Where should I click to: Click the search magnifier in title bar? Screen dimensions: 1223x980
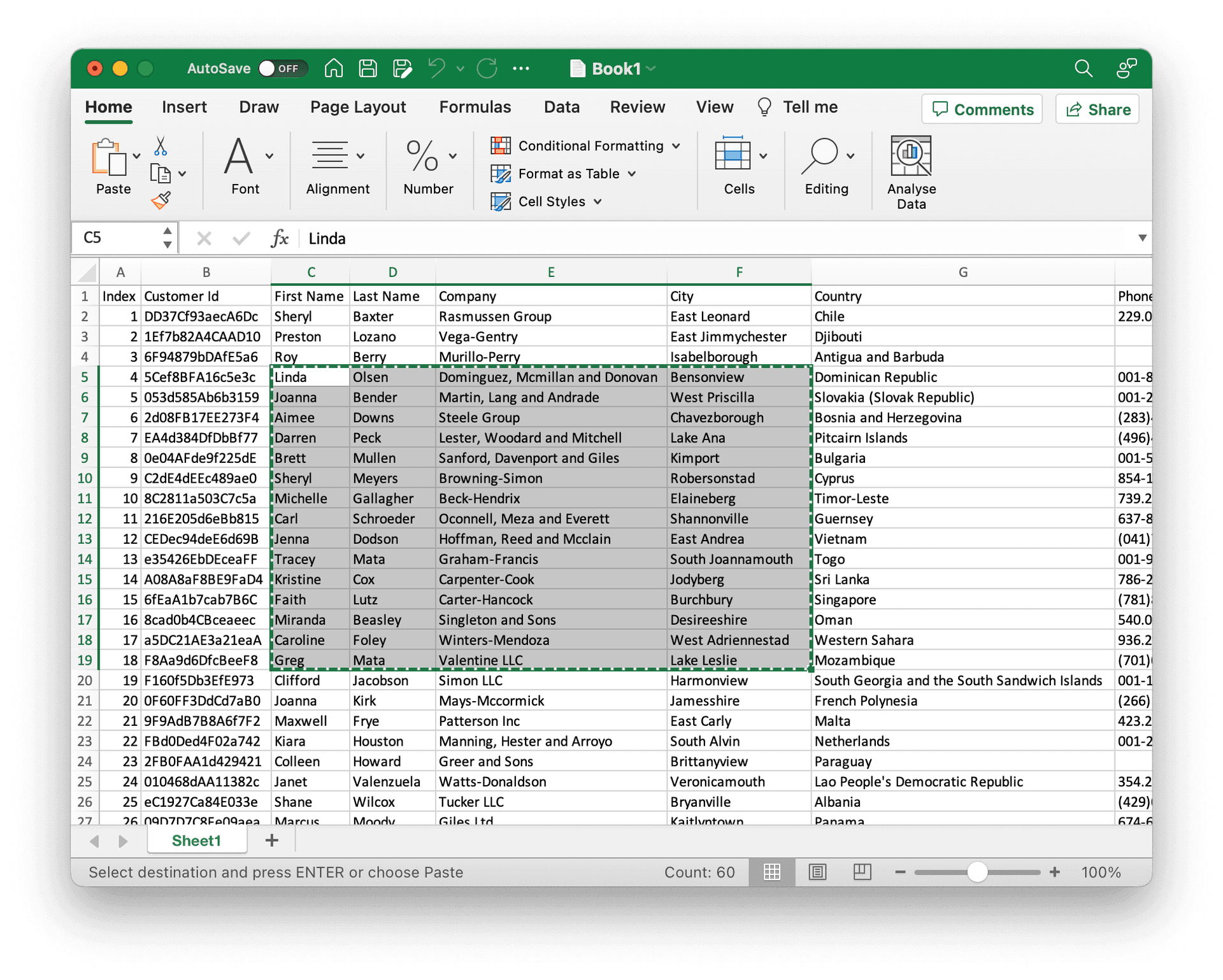(x=1083, y=68)
